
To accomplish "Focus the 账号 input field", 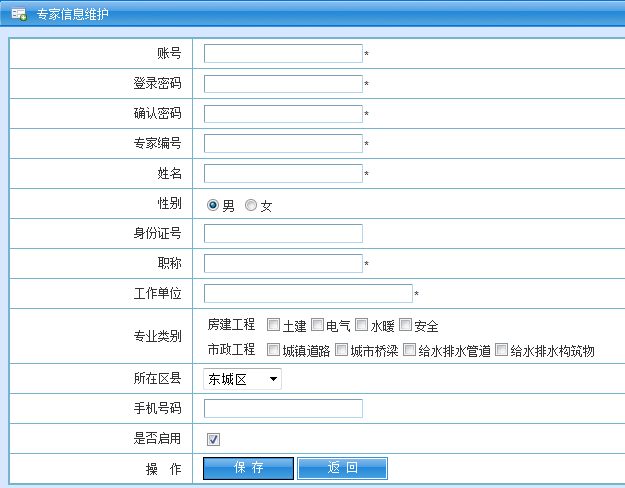I will [x=283, y=54].
